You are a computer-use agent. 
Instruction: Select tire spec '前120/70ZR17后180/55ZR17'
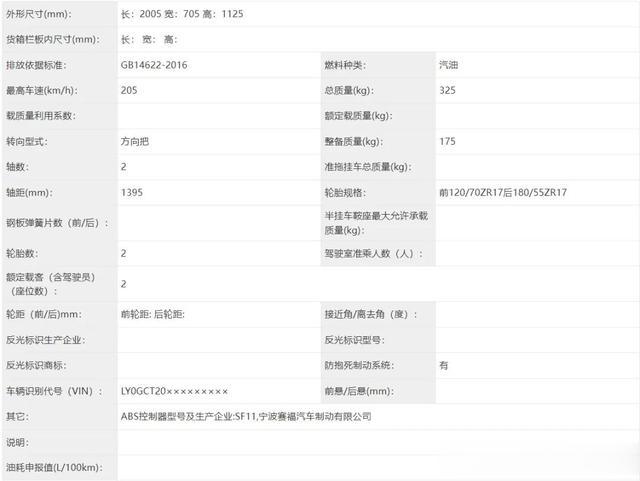point(503,193)
